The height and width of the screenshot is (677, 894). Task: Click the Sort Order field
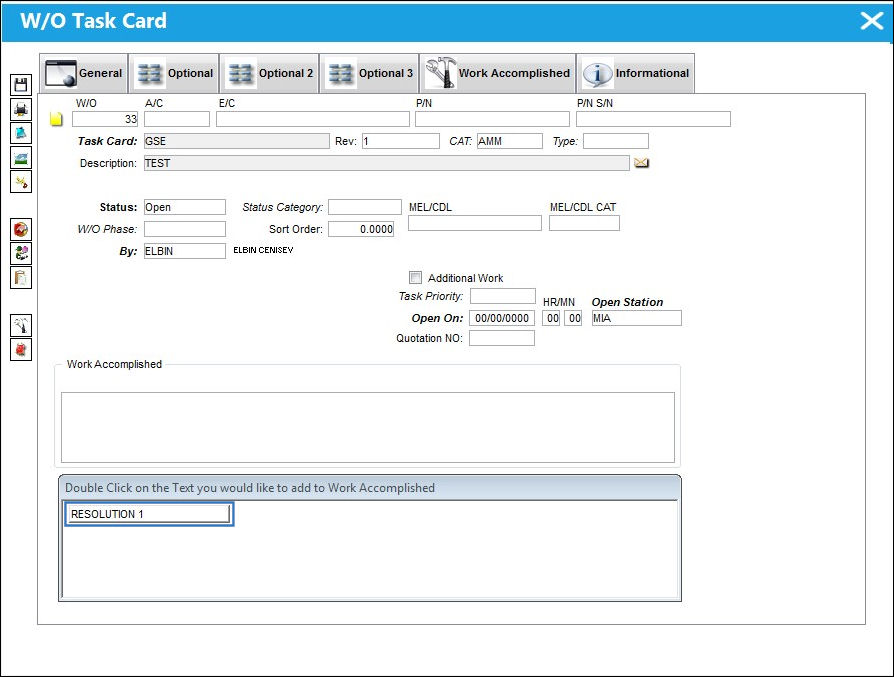tap(361, 229)
